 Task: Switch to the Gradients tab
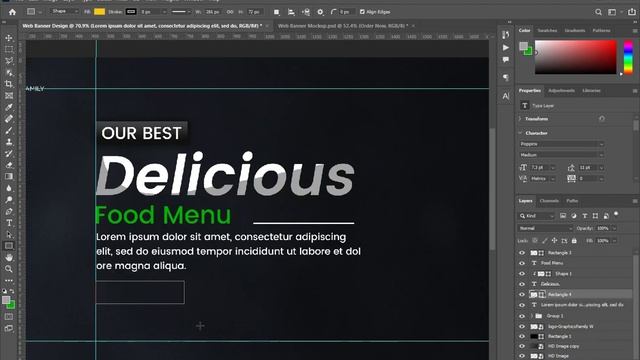575,31
